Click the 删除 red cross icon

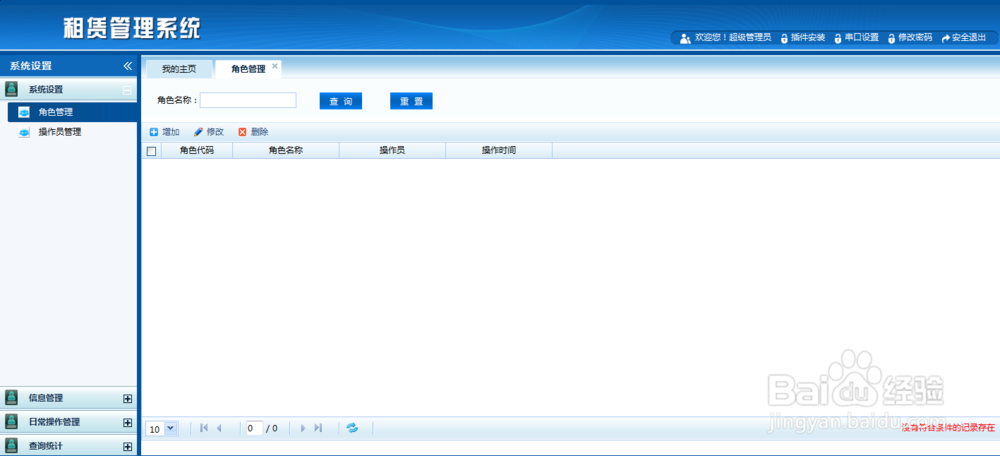tap(242, 132)
